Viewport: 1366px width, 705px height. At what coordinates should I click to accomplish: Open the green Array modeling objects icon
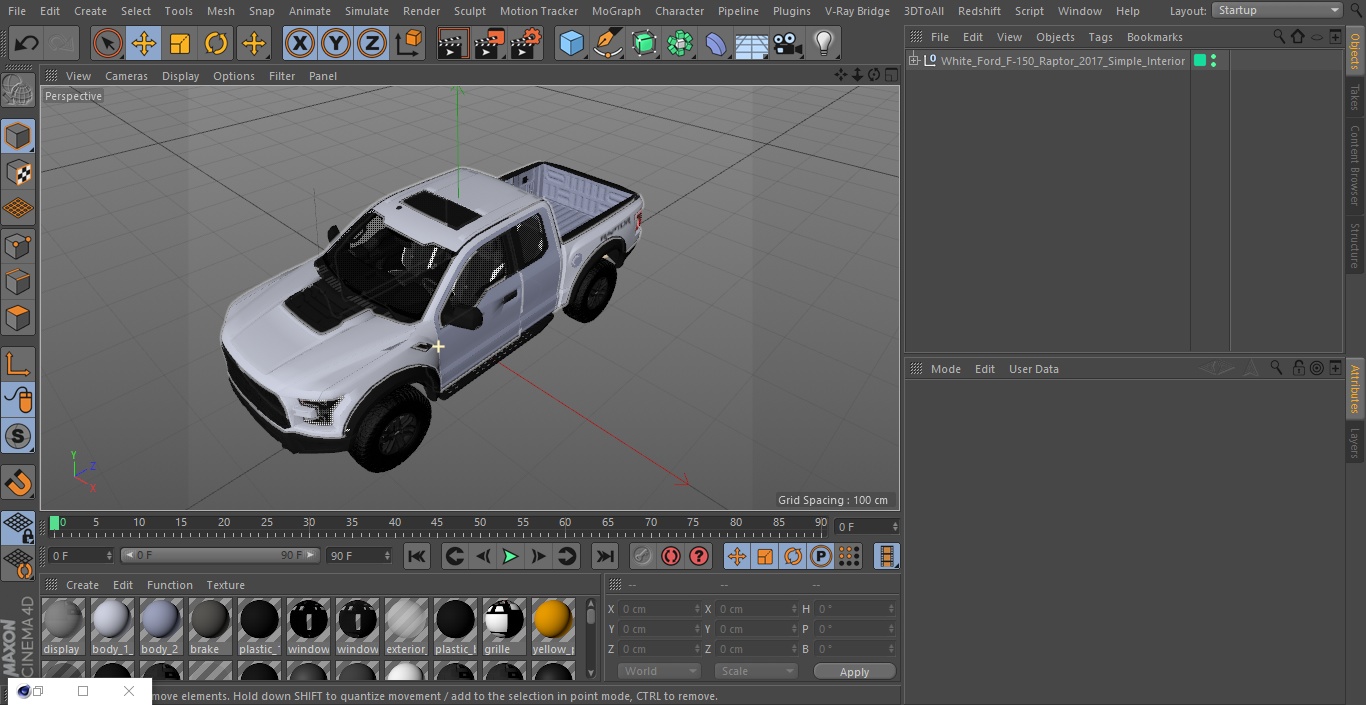680,44
